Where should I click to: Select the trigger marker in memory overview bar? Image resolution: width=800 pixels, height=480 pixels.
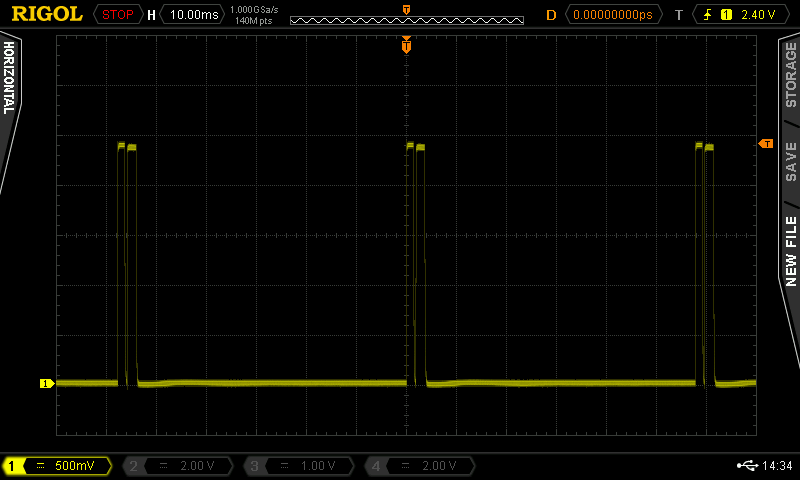[407, 10]
